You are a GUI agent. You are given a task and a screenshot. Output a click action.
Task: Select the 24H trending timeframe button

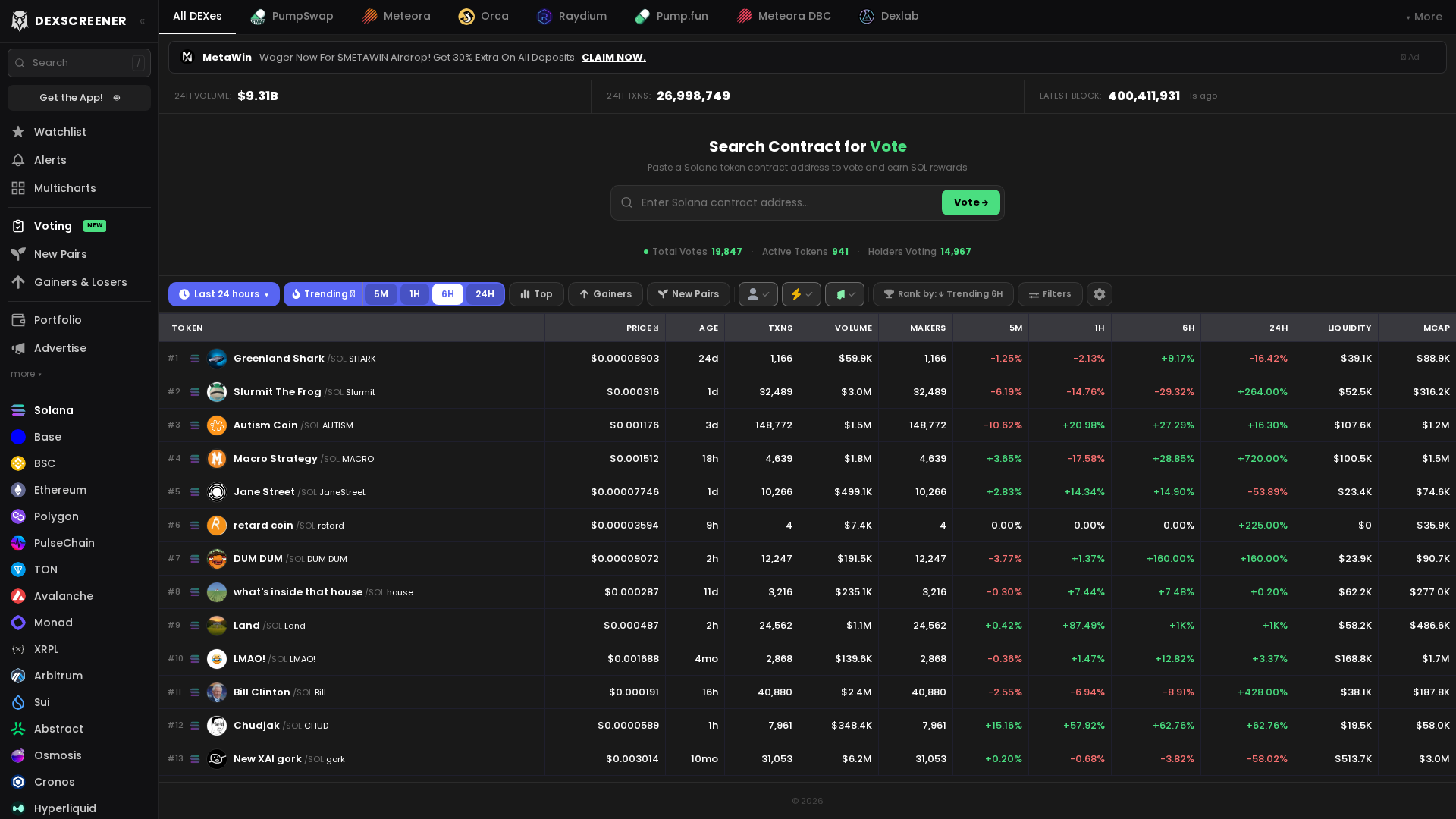[x=485, y=294]
